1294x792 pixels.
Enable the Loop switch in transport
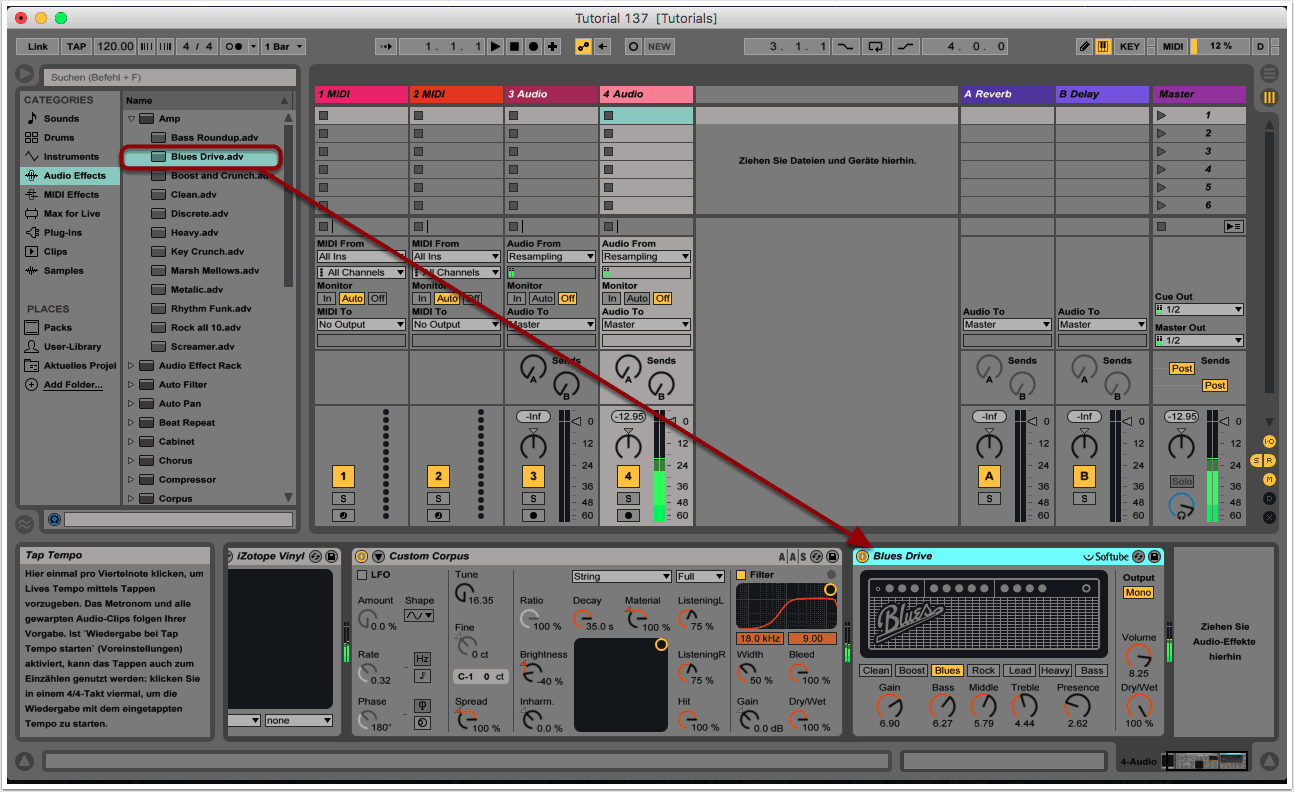[x=876, y=47]
